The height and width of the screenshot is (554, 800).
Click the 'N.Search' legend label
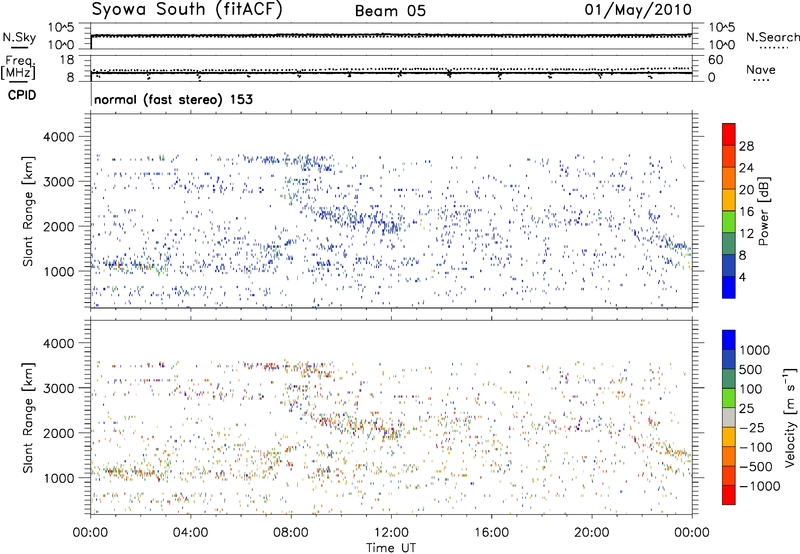pos(772,37)
